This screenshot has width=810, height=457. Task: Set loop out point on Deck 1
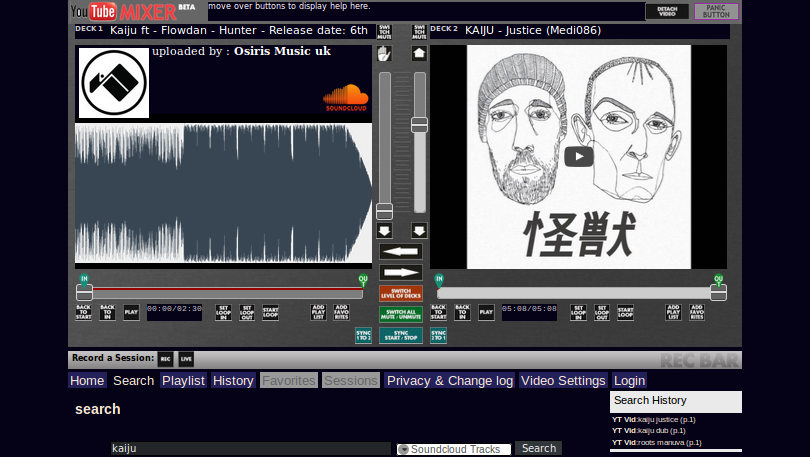point(247,312)
